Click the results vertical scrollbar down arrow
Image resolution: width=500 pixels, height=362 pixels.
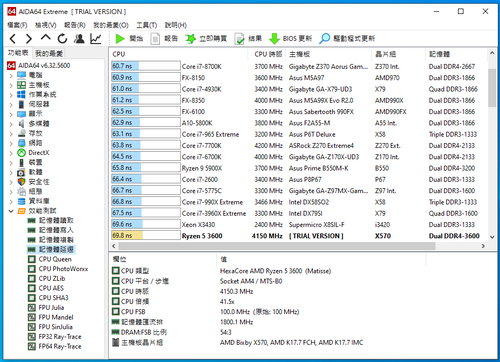492,237
